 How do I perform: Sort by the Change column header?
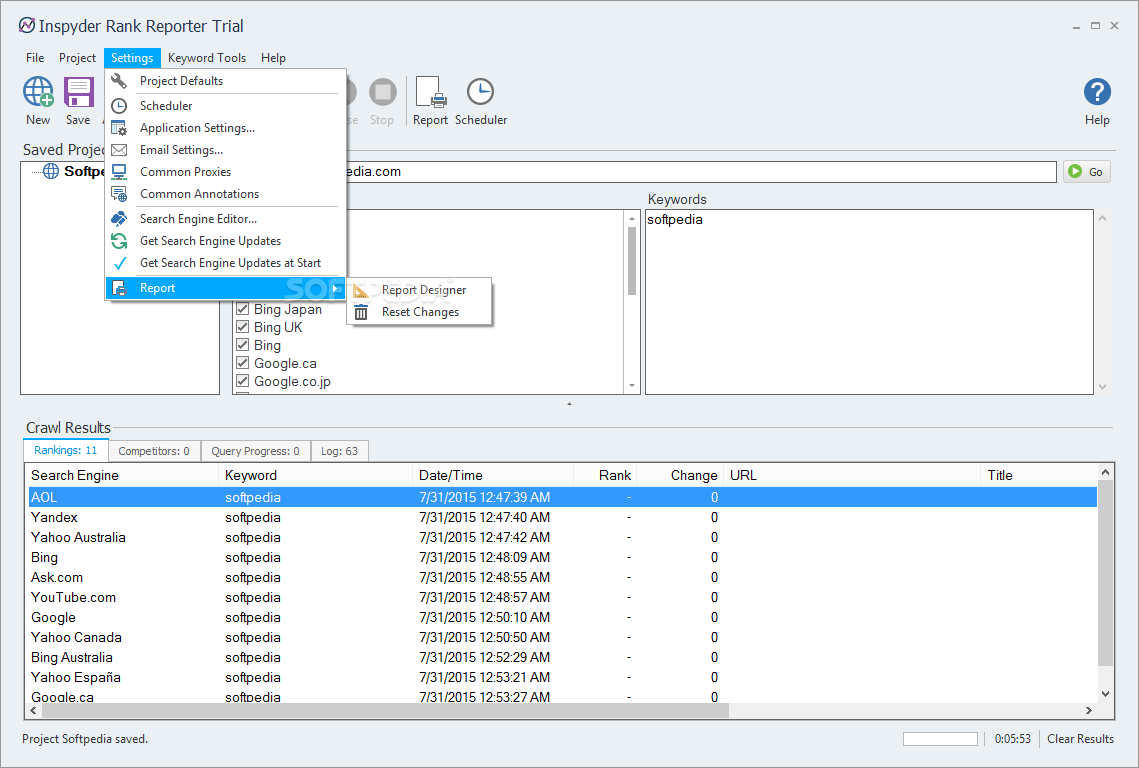[680, 475]
